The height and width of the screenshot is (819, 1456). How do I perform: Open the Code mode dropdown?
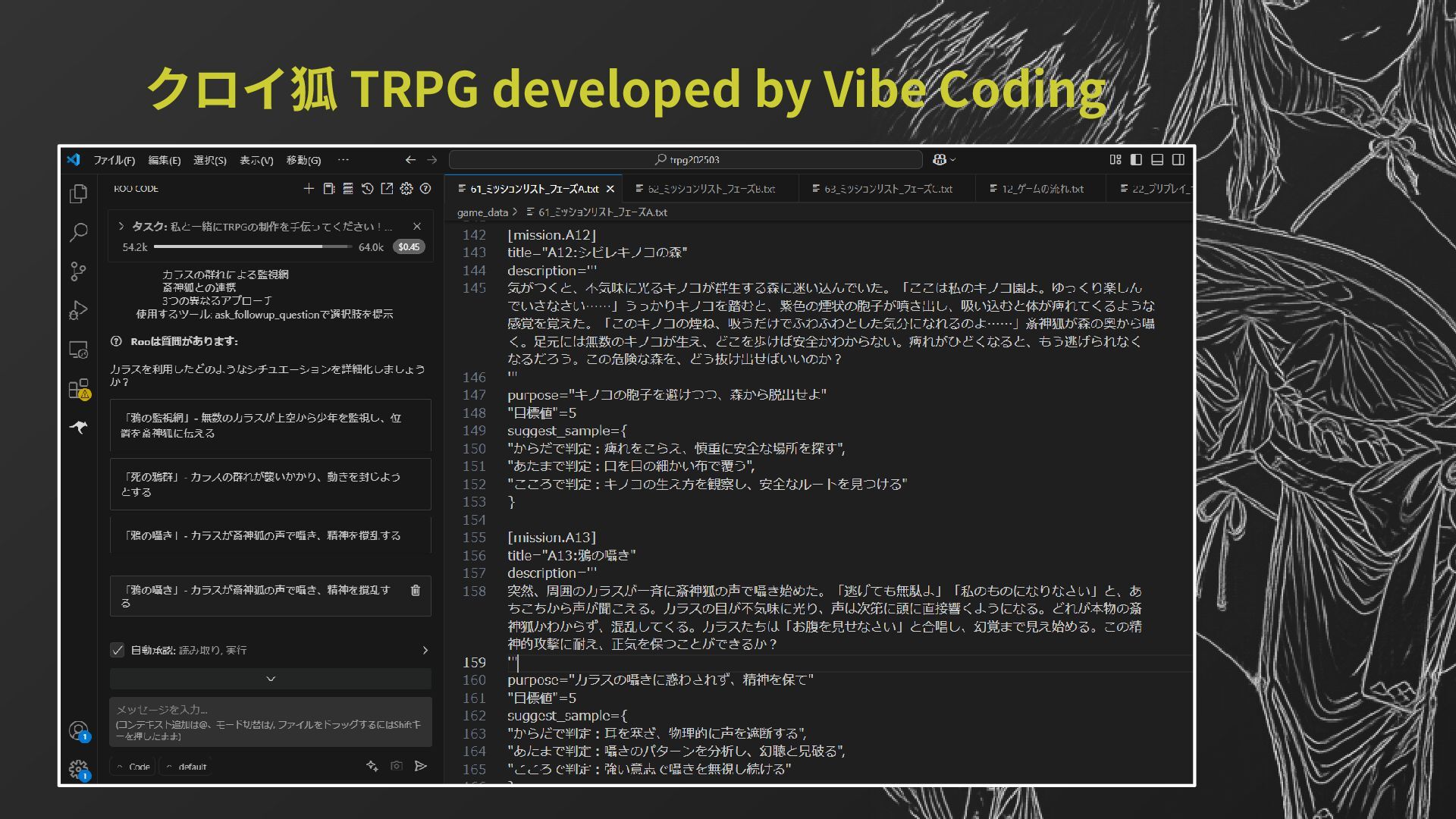pos(133,767)
